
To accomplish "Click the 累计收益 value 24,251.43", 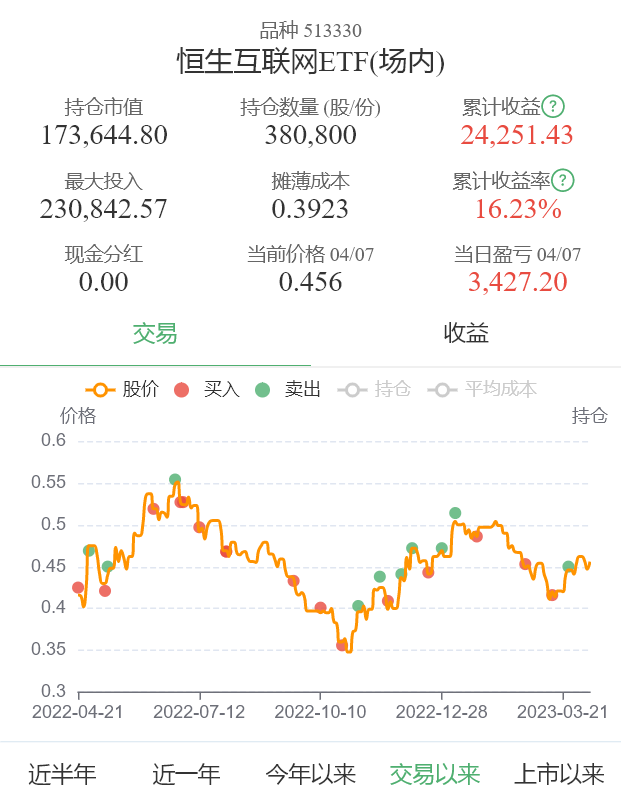I will (x=517, y=135).
